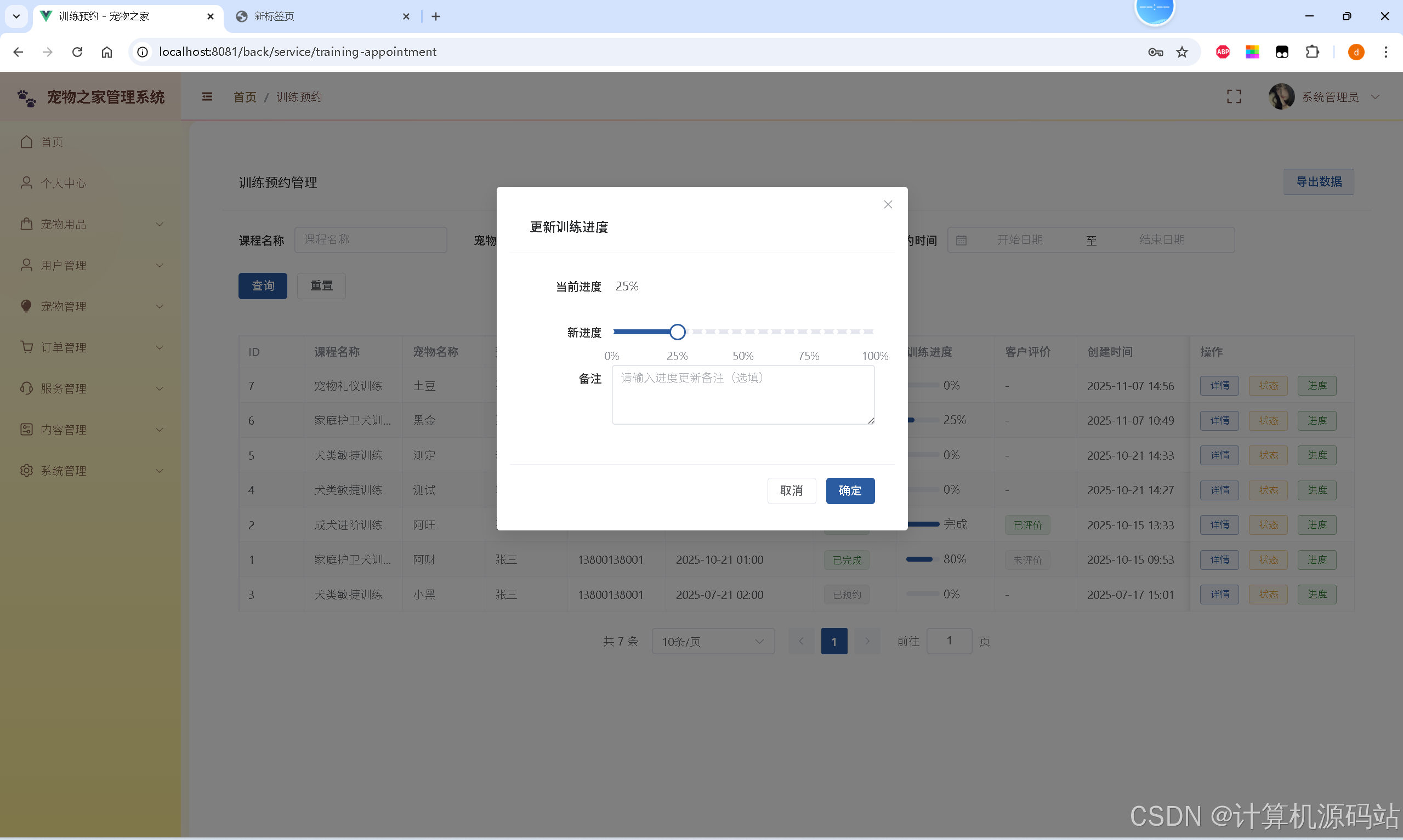Click the new progress slider handle

coord(677,332)
